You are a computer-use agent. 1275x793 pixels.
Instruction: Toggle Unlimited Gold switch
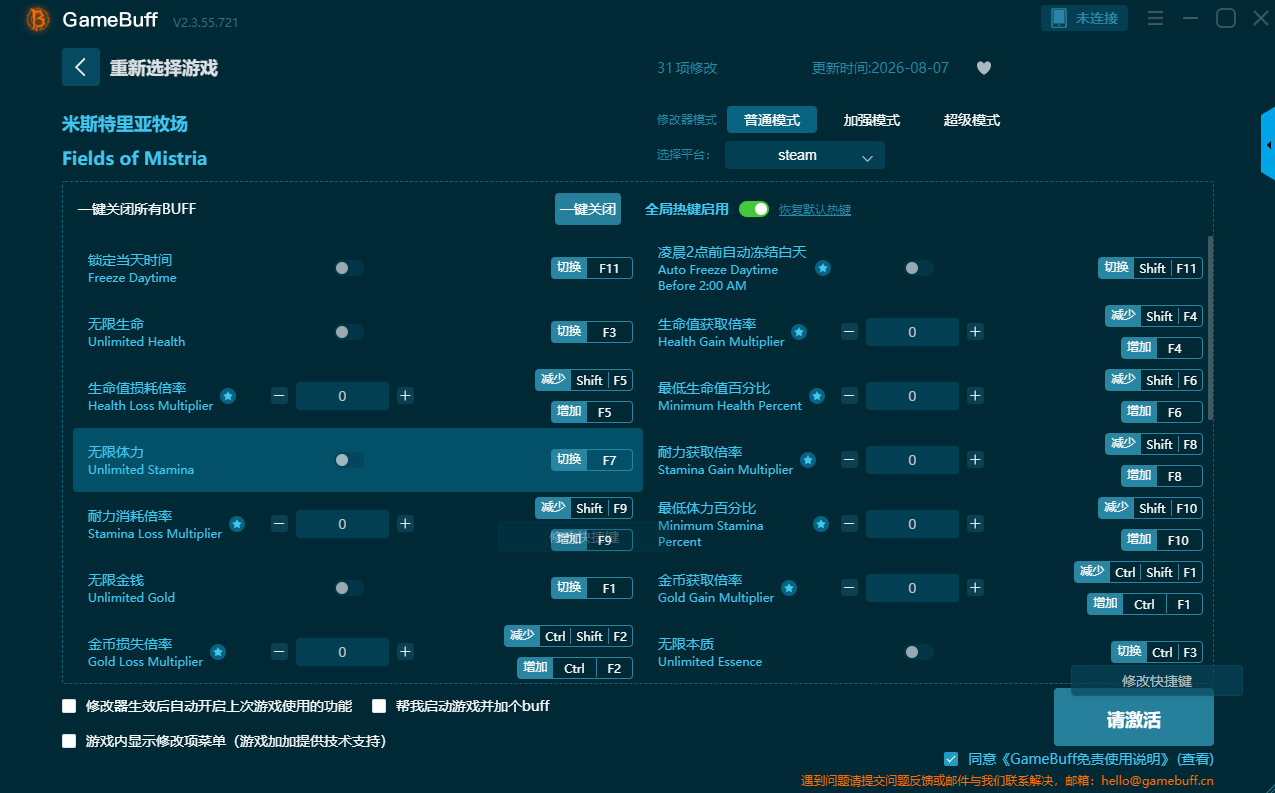coord(348,588)
